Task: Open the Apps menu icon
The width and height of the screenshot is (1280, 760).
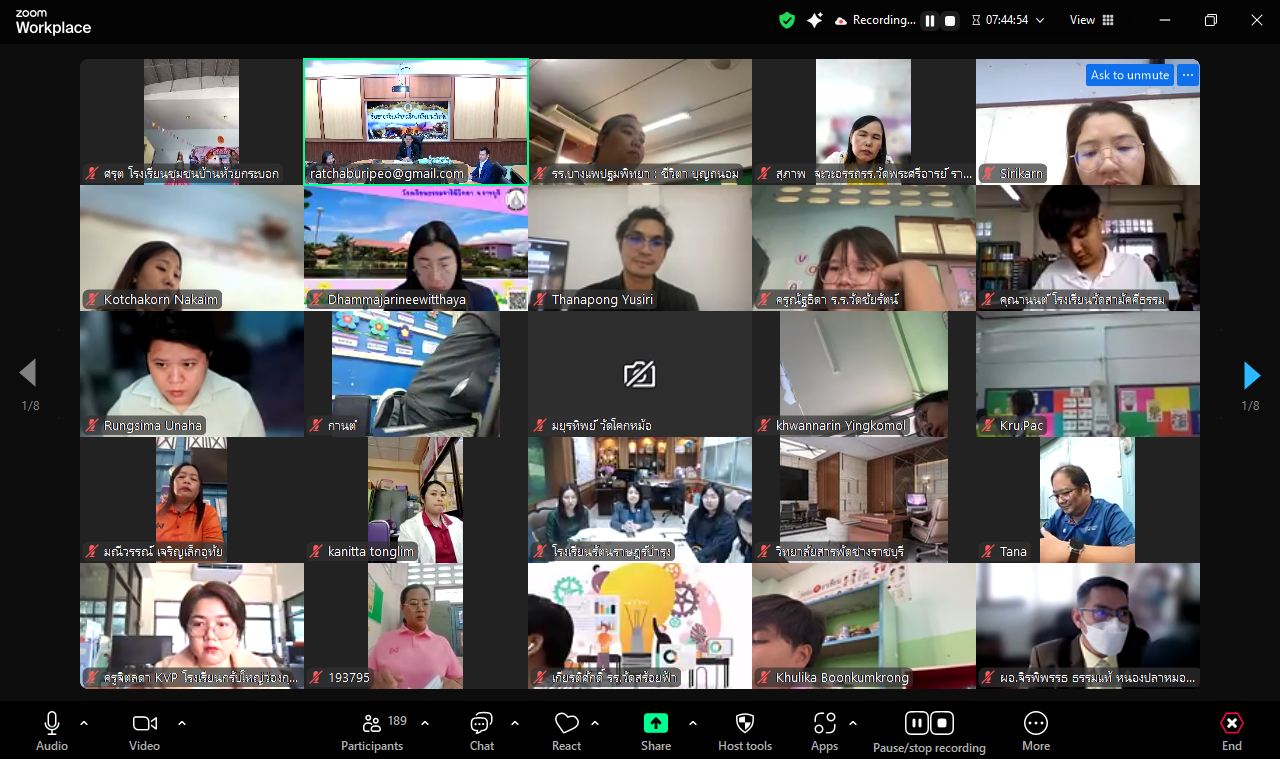Action: pos(824,723)
